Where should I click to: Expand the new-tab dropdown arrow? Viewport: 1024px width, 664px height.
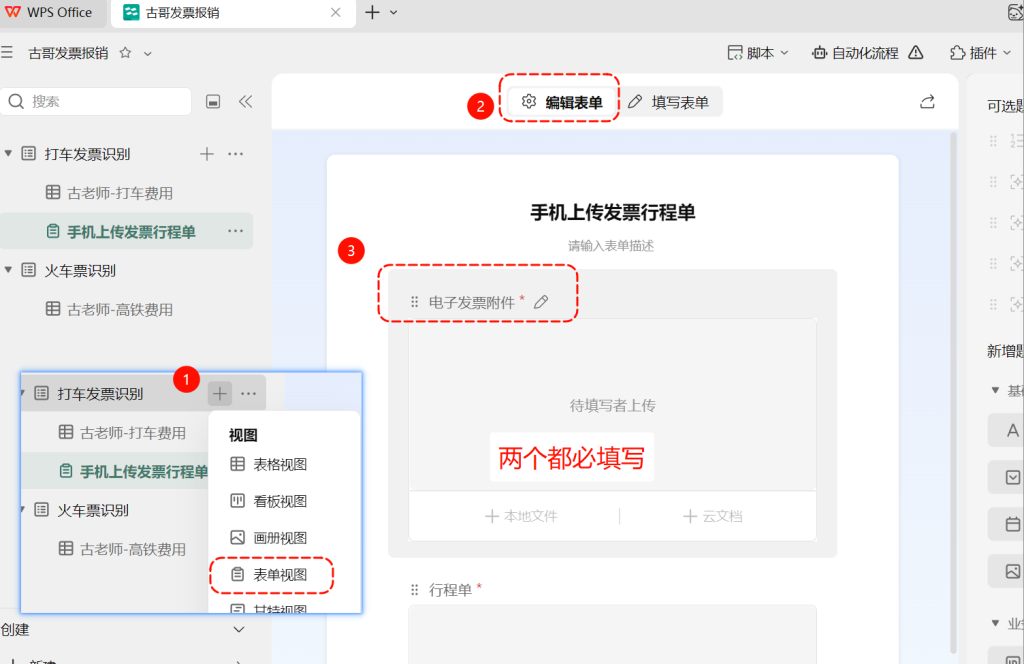394,12
